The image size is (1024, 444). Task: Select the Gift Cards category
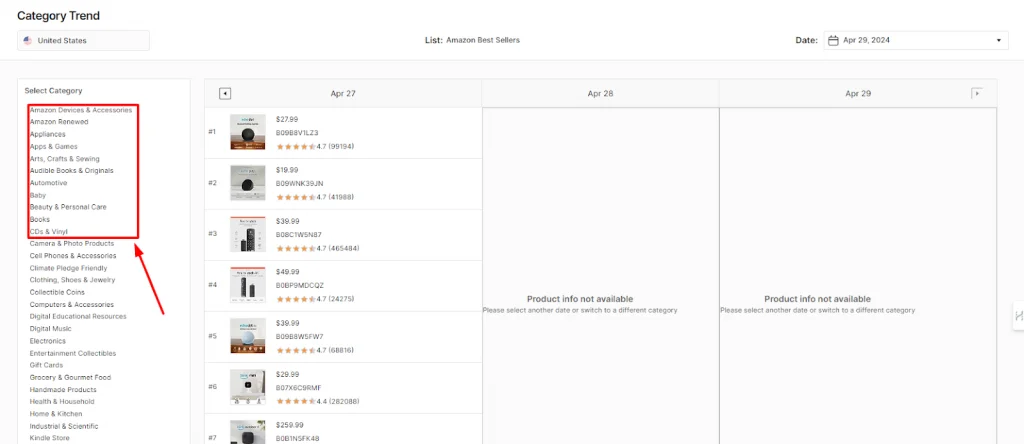(46, 366)
